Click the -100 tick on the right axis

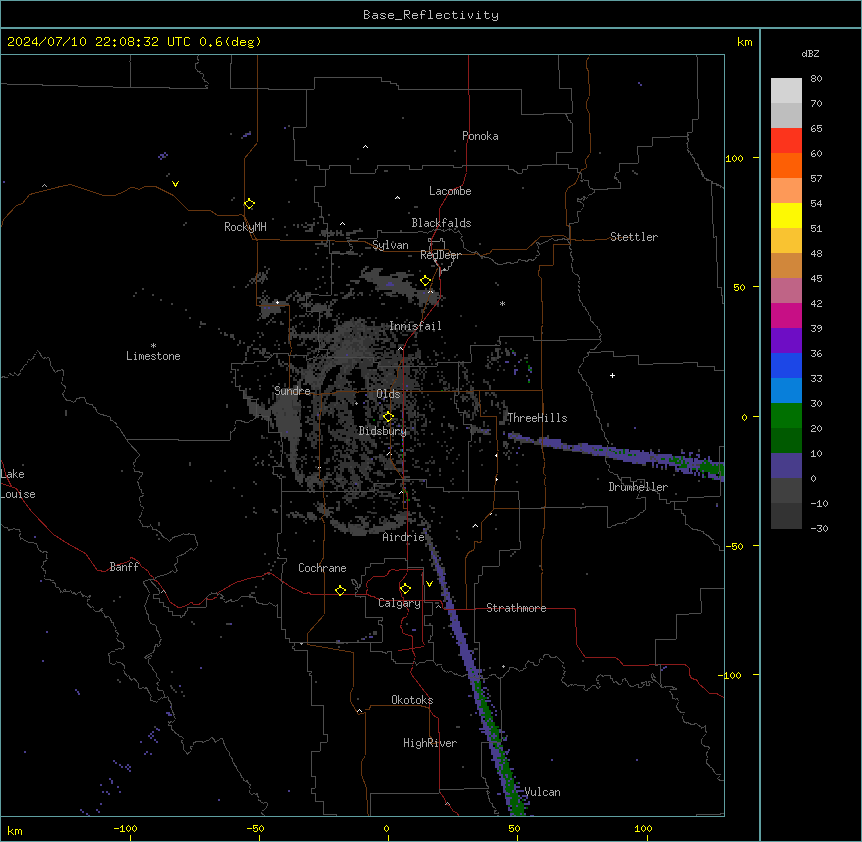click(x=731, y=675)
